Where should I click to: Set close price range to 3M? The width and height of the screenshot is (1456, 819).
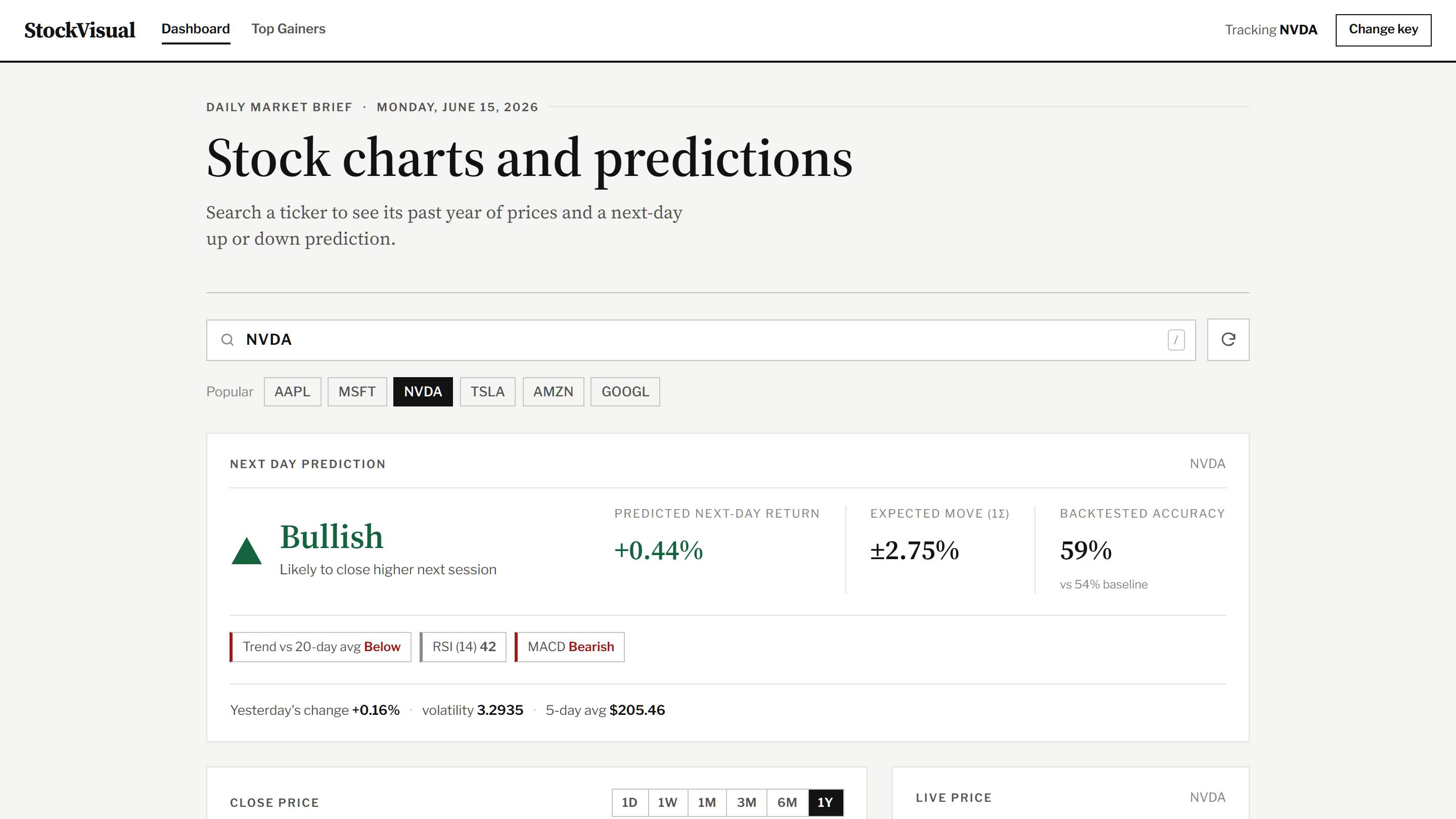(x=747, y=802)
